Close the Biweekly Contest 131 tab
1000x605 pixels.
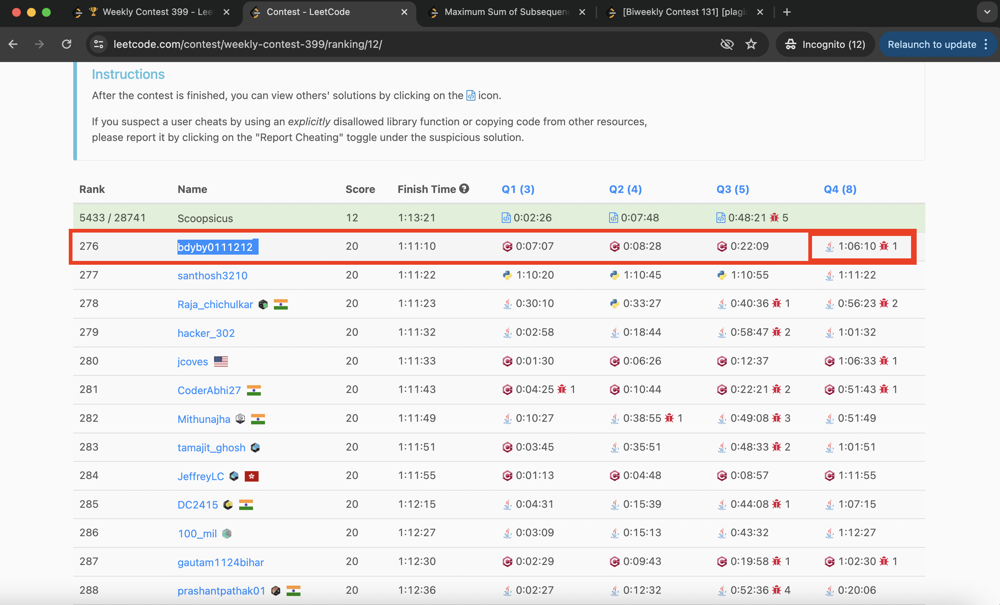tap(760, 12)
